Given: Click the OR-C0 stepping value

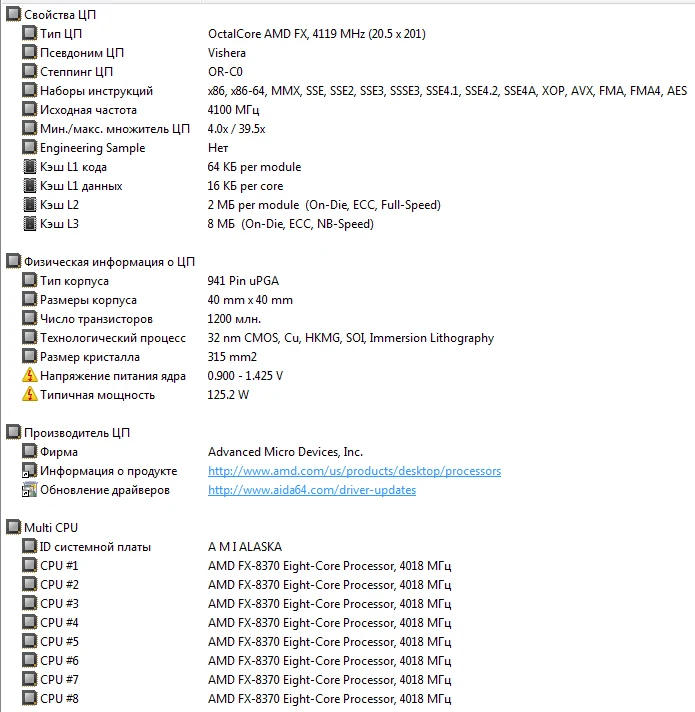Looking at the screenshot, I should [x=225, y=72].
